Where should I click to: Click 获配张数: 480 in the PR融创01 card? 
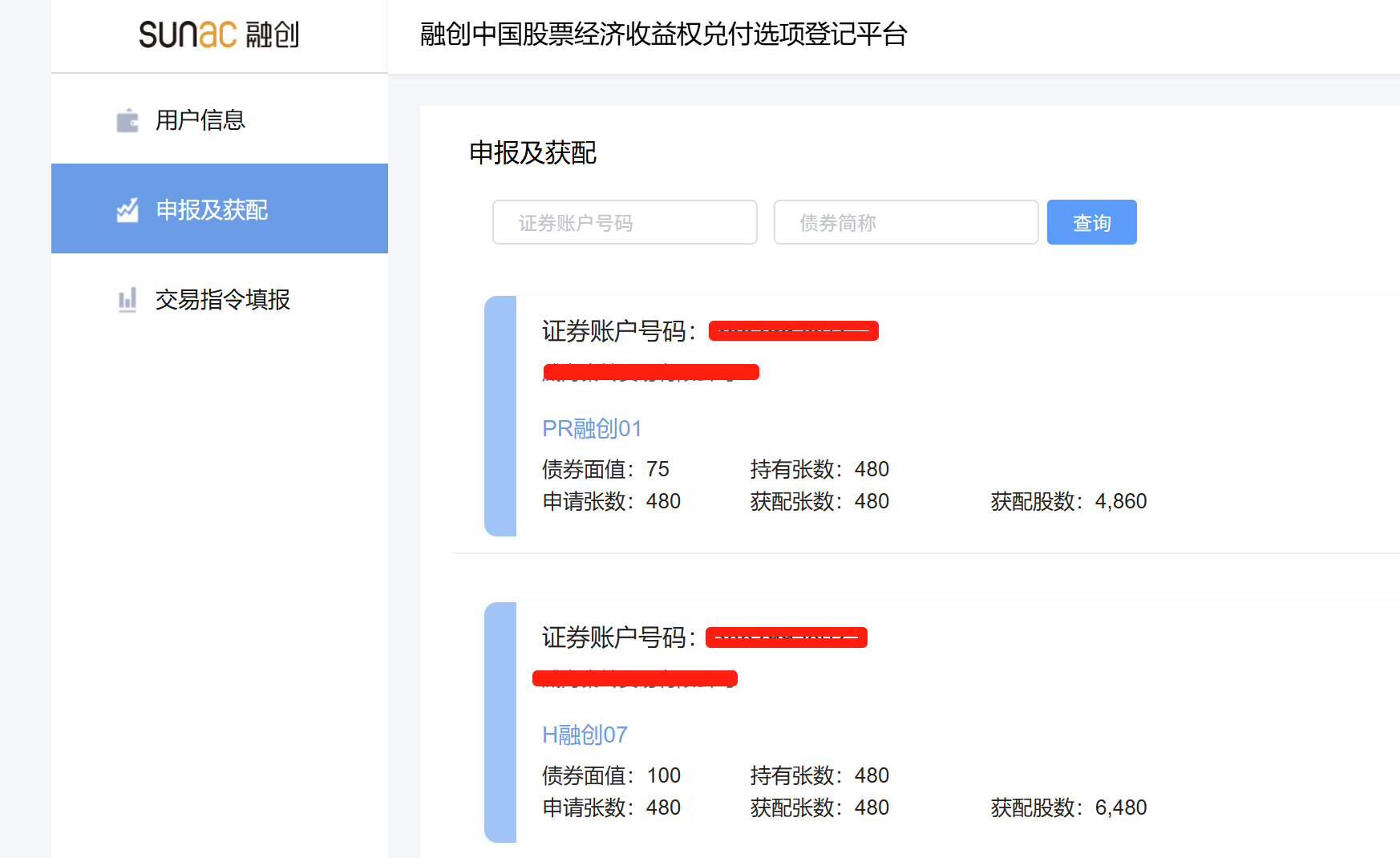click(x=819, y=501)
